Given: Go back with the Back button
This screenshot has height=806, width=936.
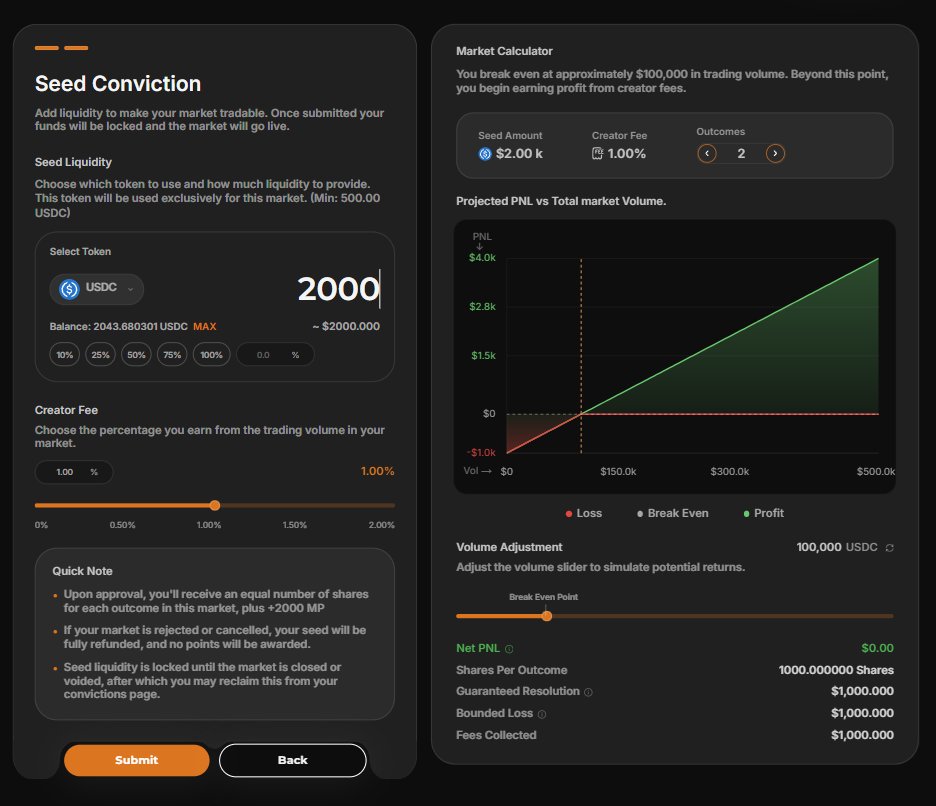Looking at the screenshot, I should point(292,760).
